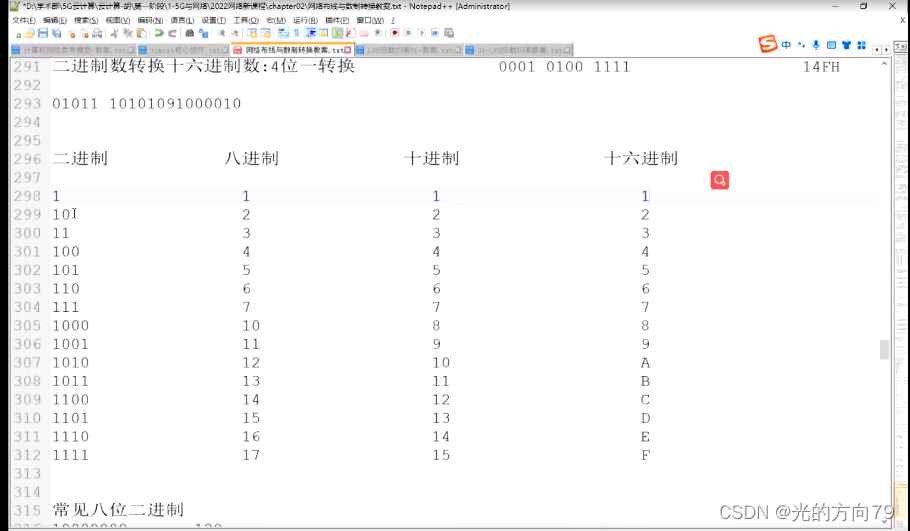Toggle Show All Characters pilcrow icon
This screenshot has height=531, width=910.
297,33
